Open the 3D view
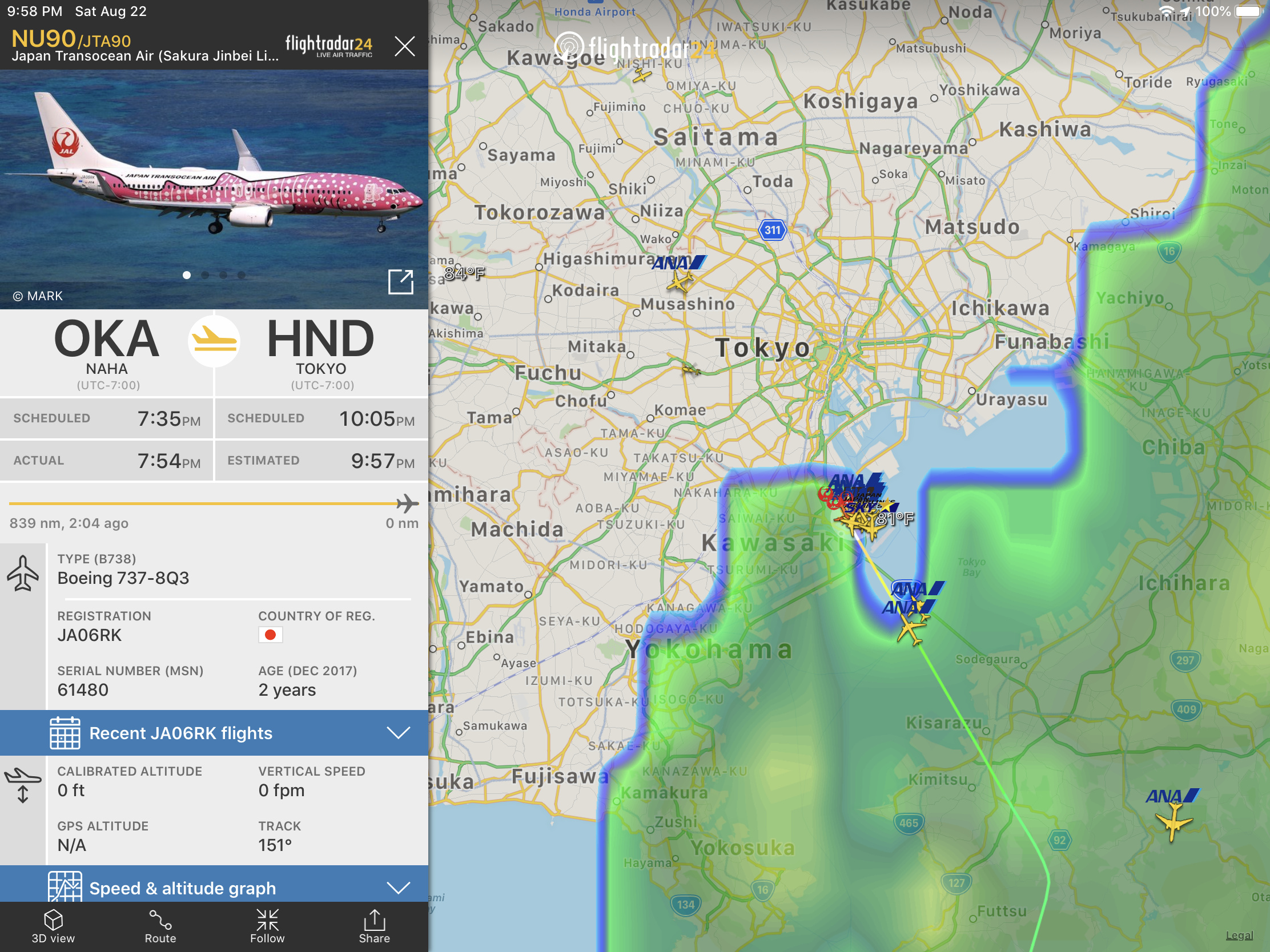This screenshot has height=952, width=1270. tap(54, 926)
